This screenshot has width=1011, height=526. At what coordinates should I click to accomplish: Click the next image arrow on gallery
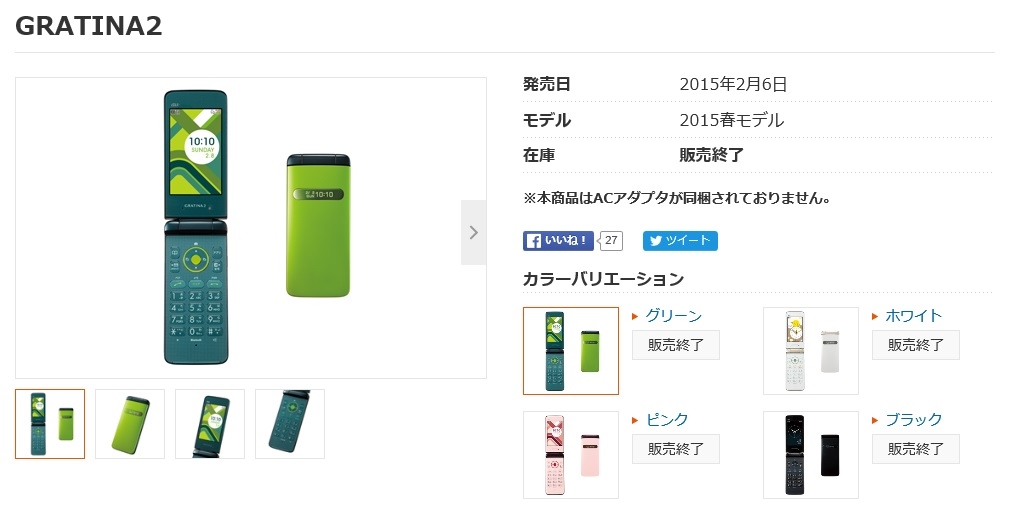tap(473, 232)
